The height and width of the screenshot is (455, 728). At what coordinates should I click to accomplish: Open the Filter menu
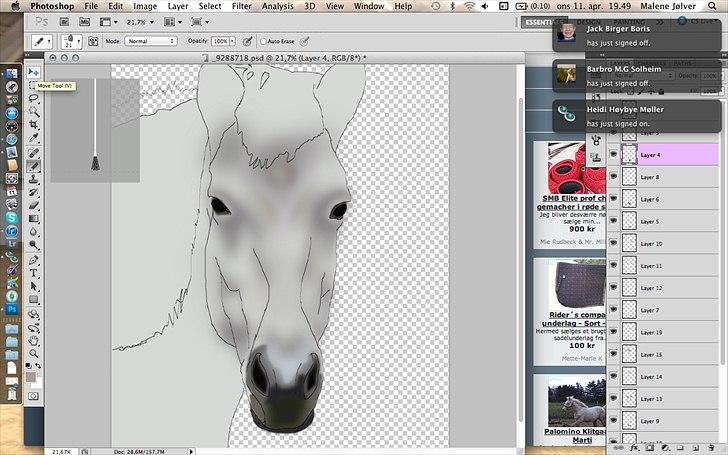coord(241,6)
